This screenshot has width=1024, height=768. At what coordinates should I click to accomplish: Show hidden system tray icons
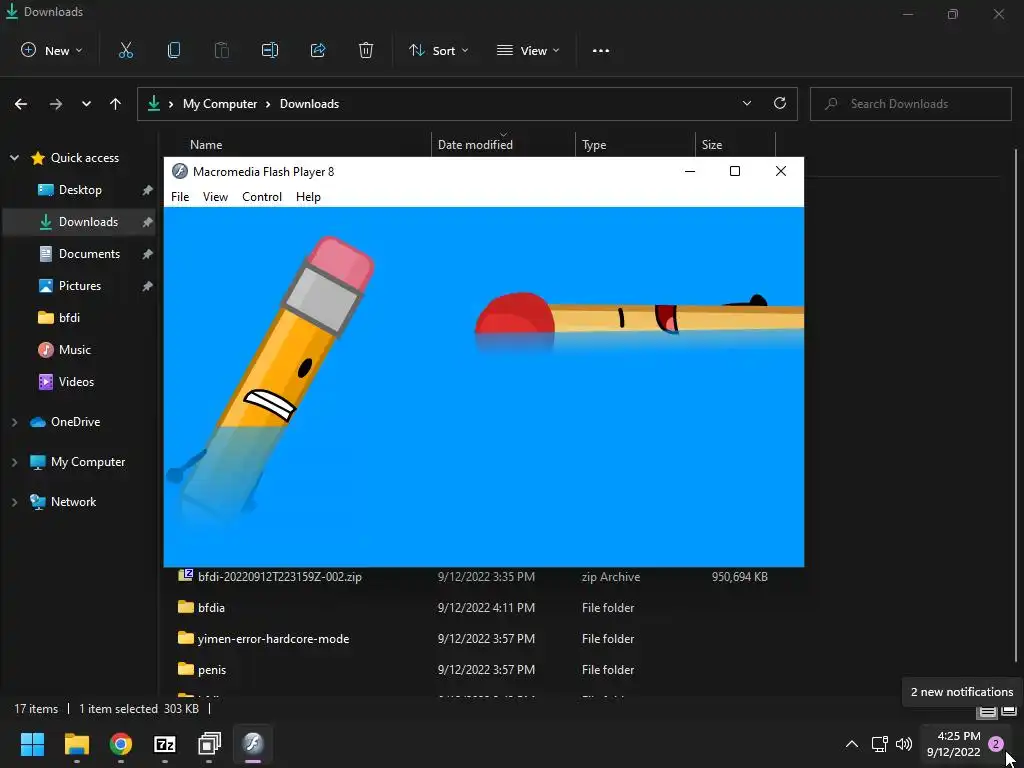pyautogui.click(x=852, y=744)
